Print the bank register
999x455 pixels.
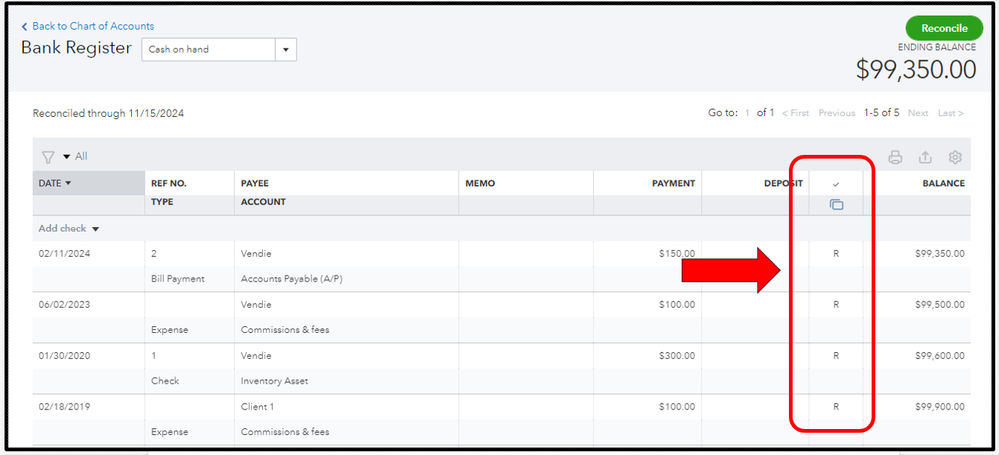pos(895,157)
